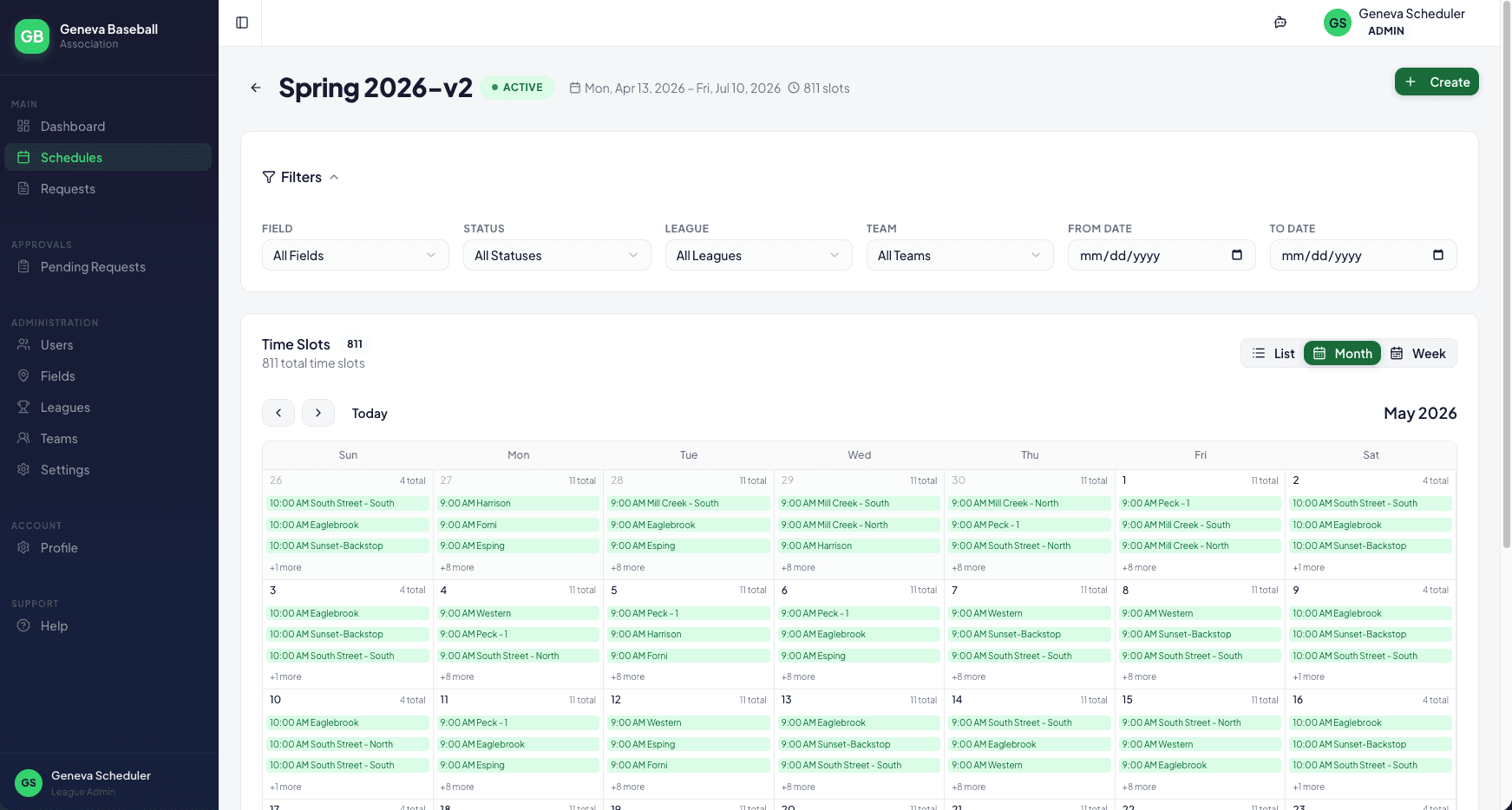Viewport: 1512px width, 810px height.
Task: Switch to Week view
Action: [x=1418, y=353]
